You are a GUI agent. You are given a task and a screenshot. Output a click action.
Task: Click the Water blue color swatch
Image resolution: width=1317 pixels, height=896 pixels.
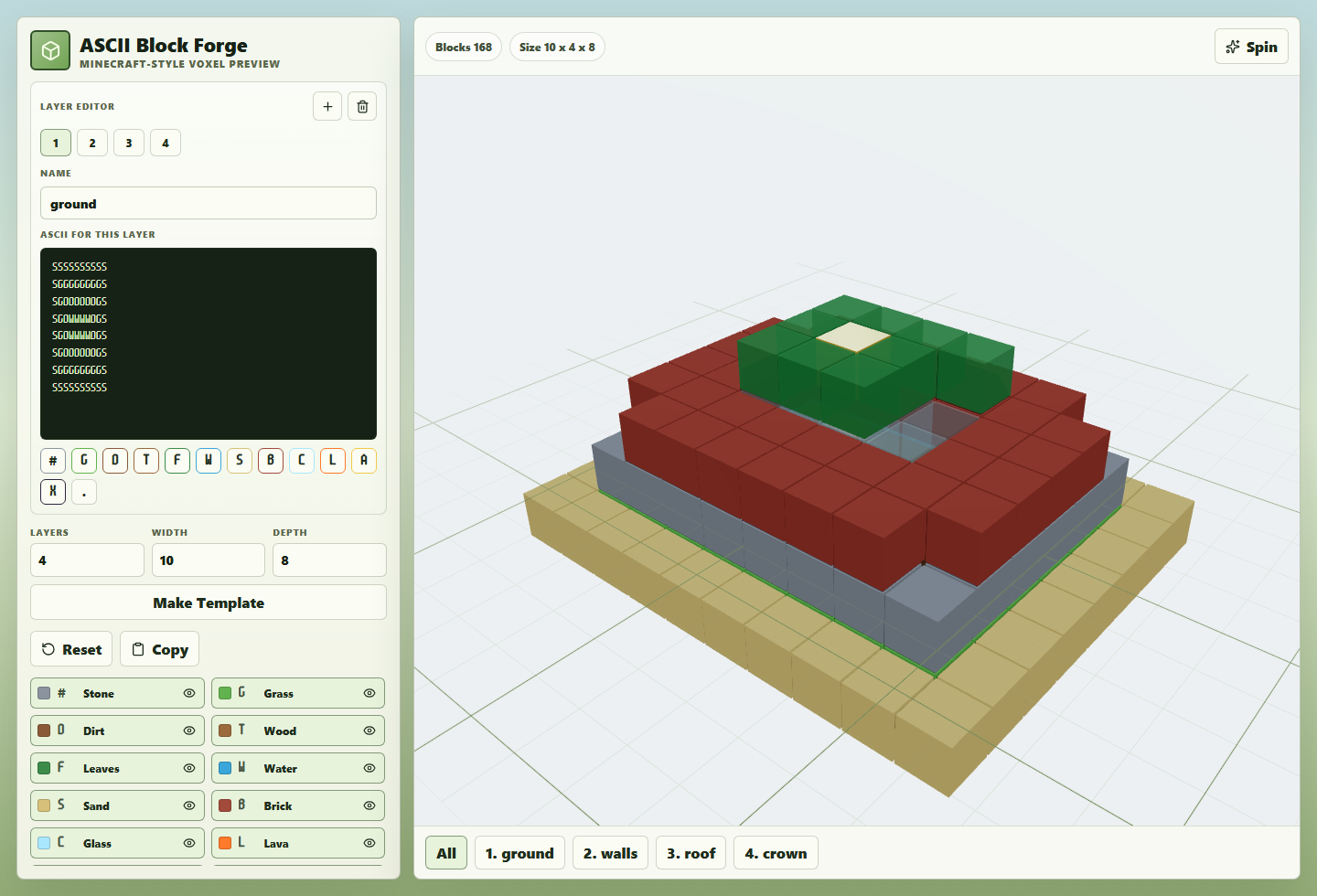point(225,768)
